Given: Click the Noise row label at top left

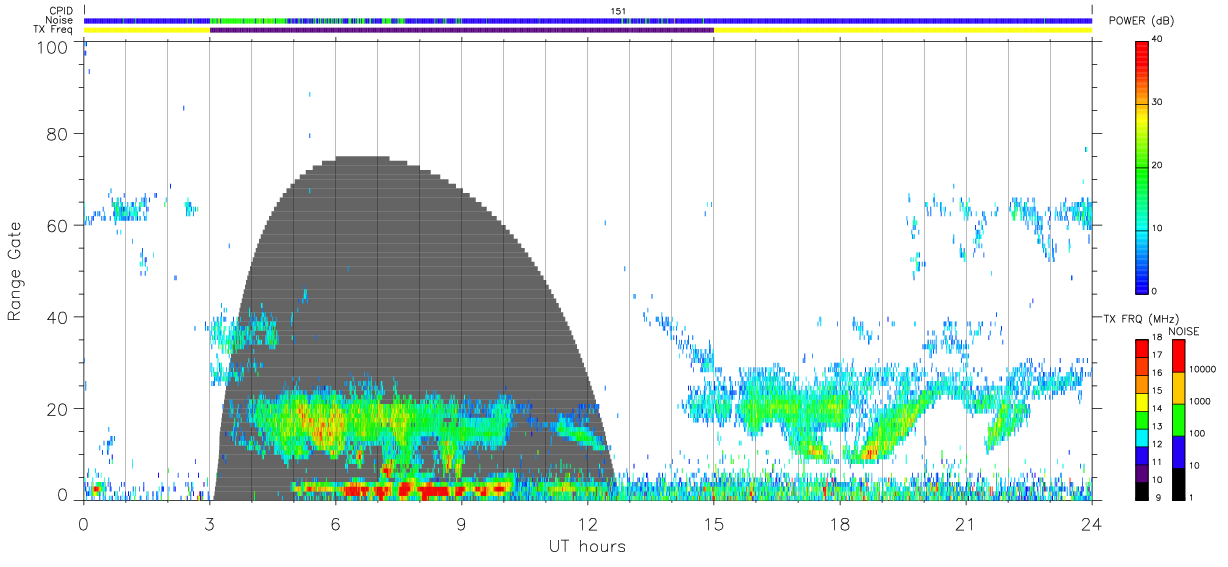Looking at the screenshot, I should tap(61, 20).
